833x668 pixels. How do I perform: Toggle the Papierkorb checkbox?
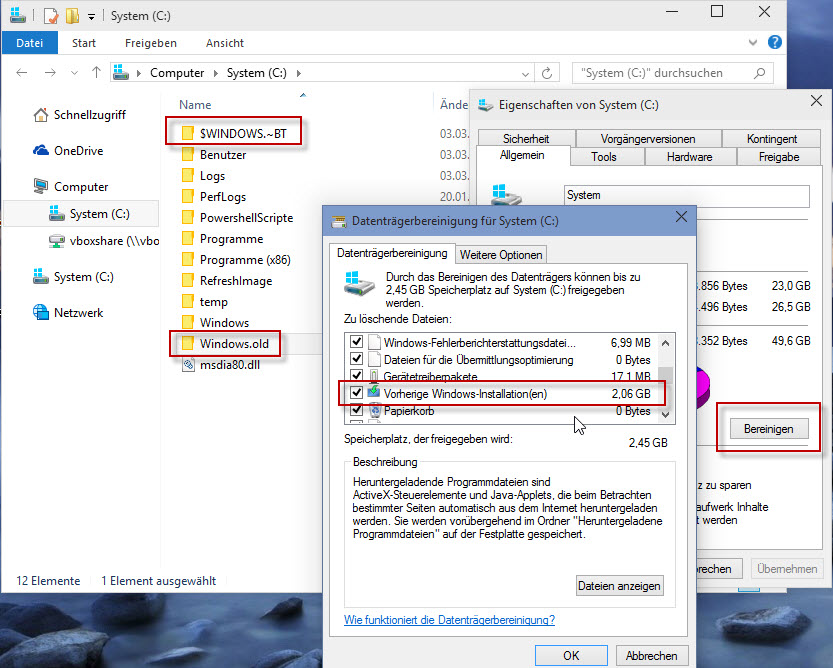[356, 410]
